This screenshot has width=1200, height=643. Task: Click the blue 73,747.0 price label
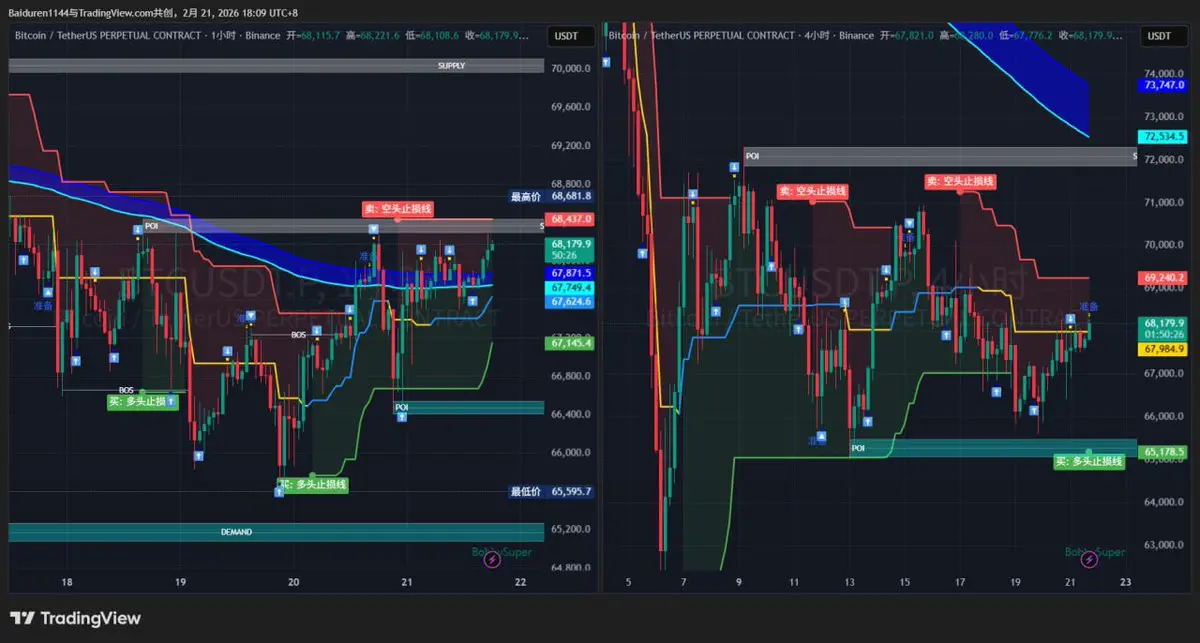pyautogui.click(x=1164, y=86)
